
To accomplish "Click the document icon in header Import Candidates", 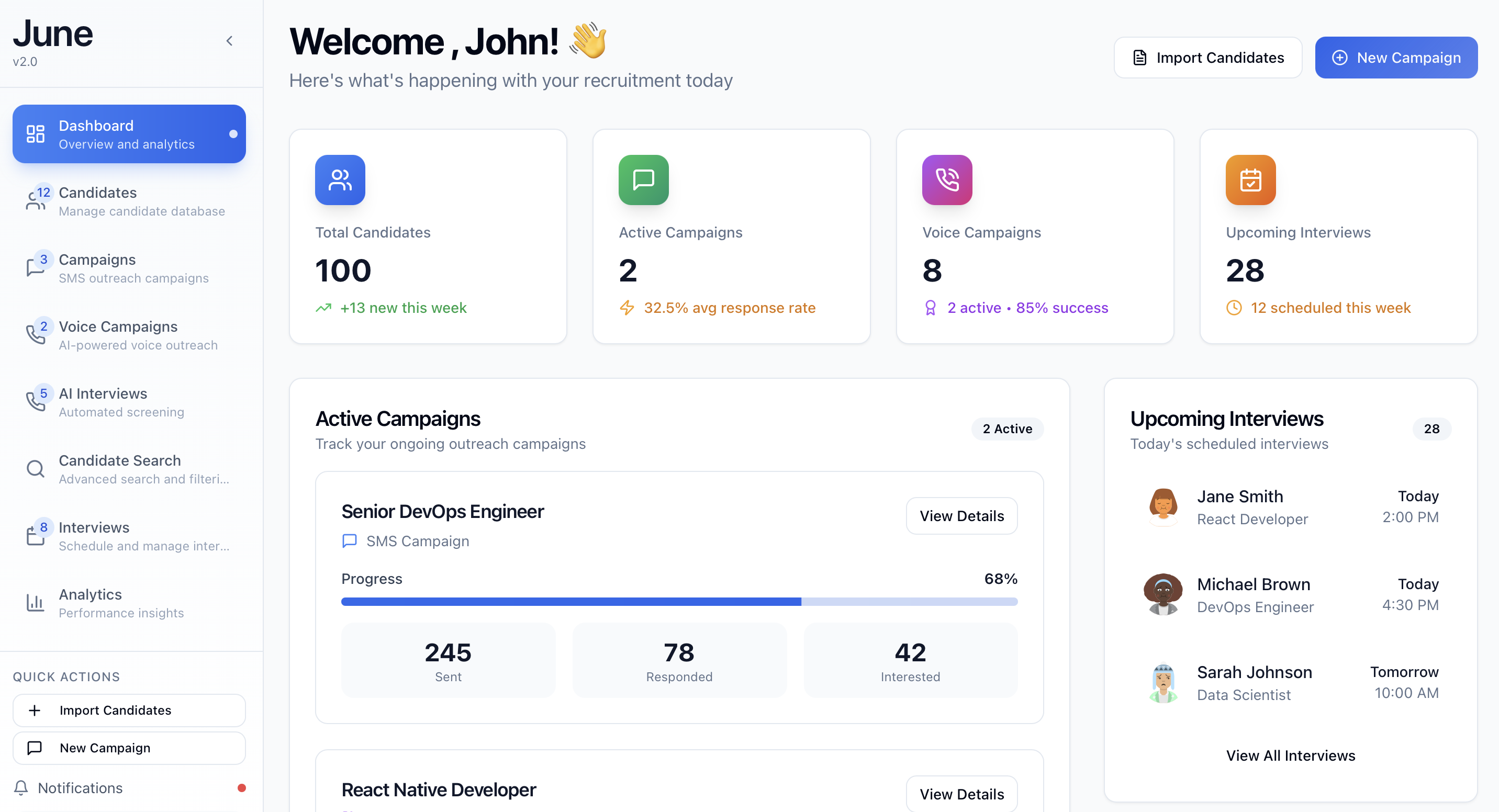I will [x=1139, y=58].
